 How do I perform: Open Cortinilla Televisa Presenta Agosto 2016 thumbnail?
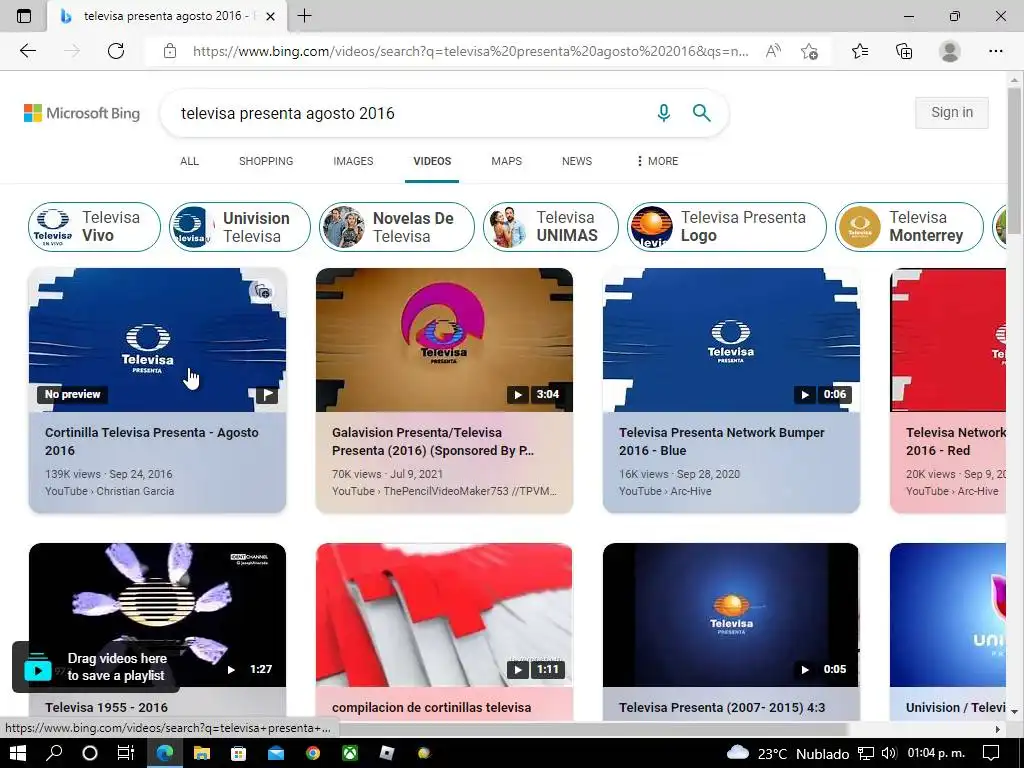[157, 340]
